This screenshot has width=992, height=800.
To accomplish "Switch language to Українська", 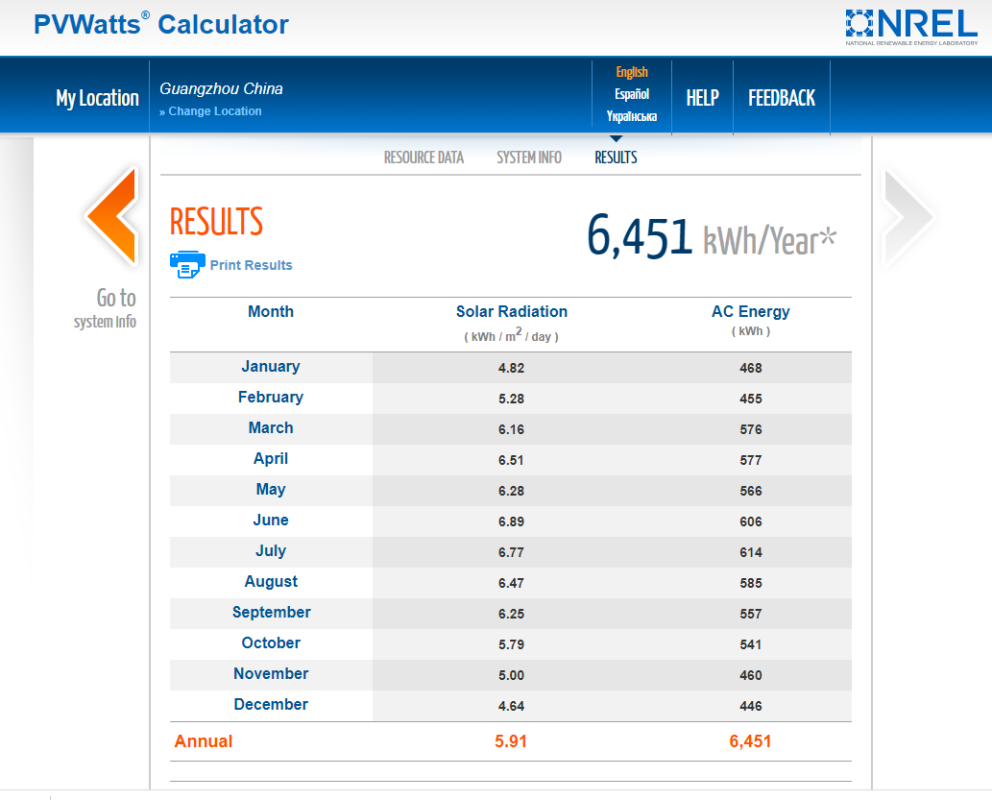I will point(631,116).
